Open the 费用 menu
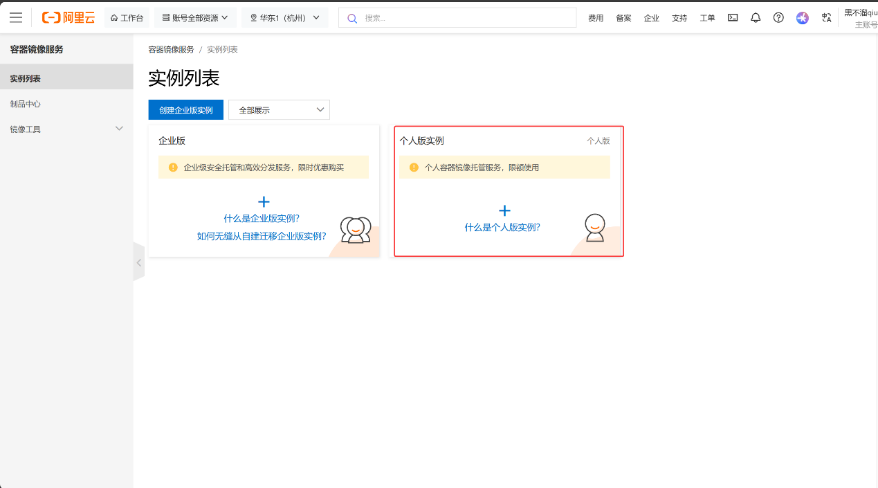Image resolution: width=878 pixels, height=488 pixels. coord(596,18)
